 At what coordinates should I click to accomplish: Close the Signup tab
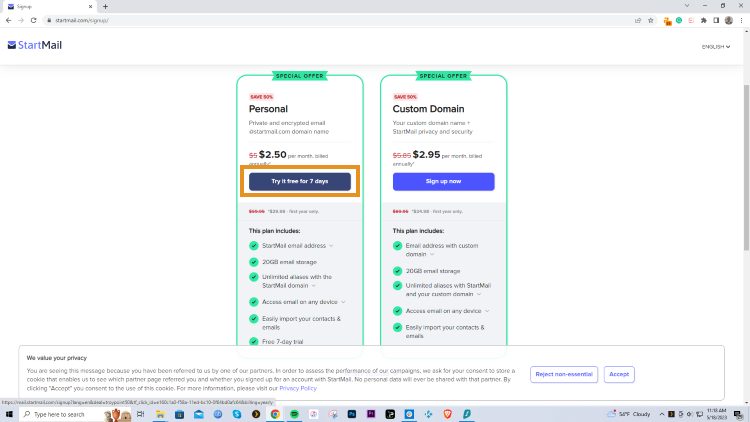click(x=90, y=7)
